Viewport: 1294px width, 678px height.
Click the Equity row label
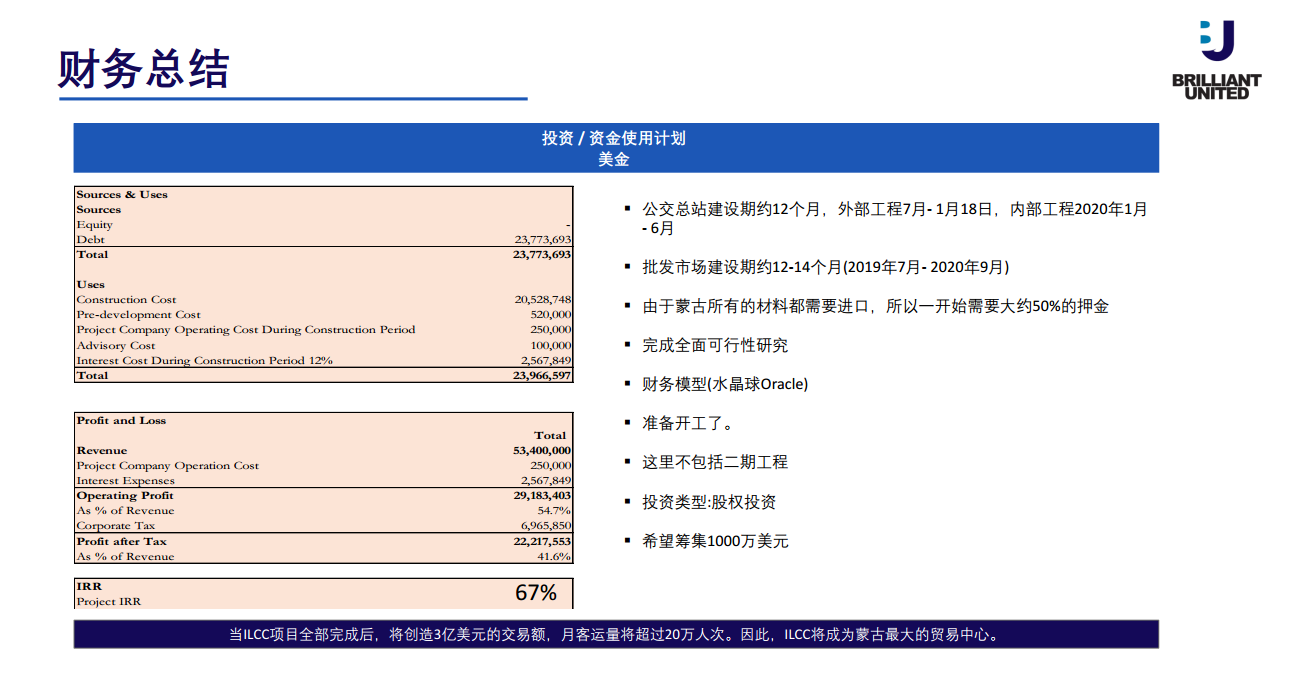click(x=95, y=225)
